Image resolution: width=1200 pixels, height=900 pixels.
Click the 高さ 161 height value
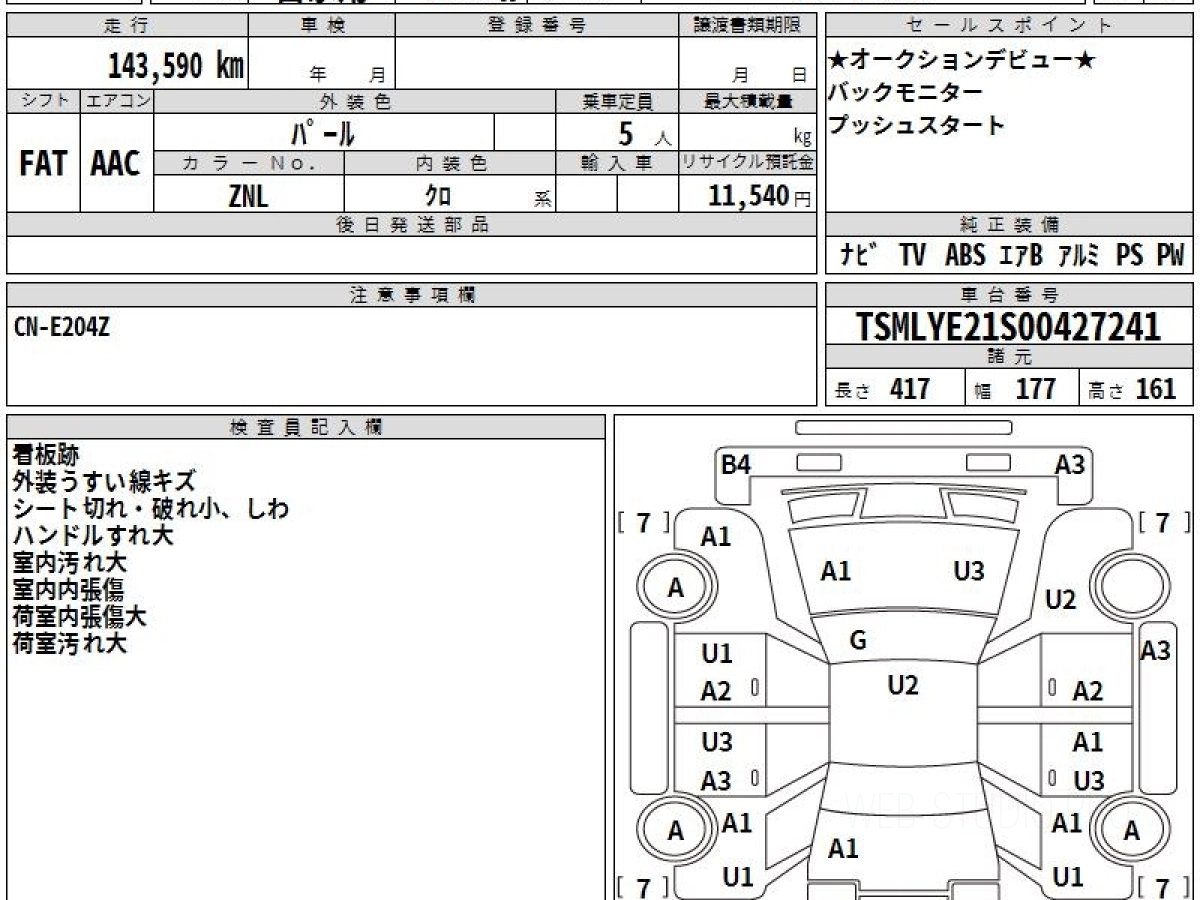(x=1132, y=389)
